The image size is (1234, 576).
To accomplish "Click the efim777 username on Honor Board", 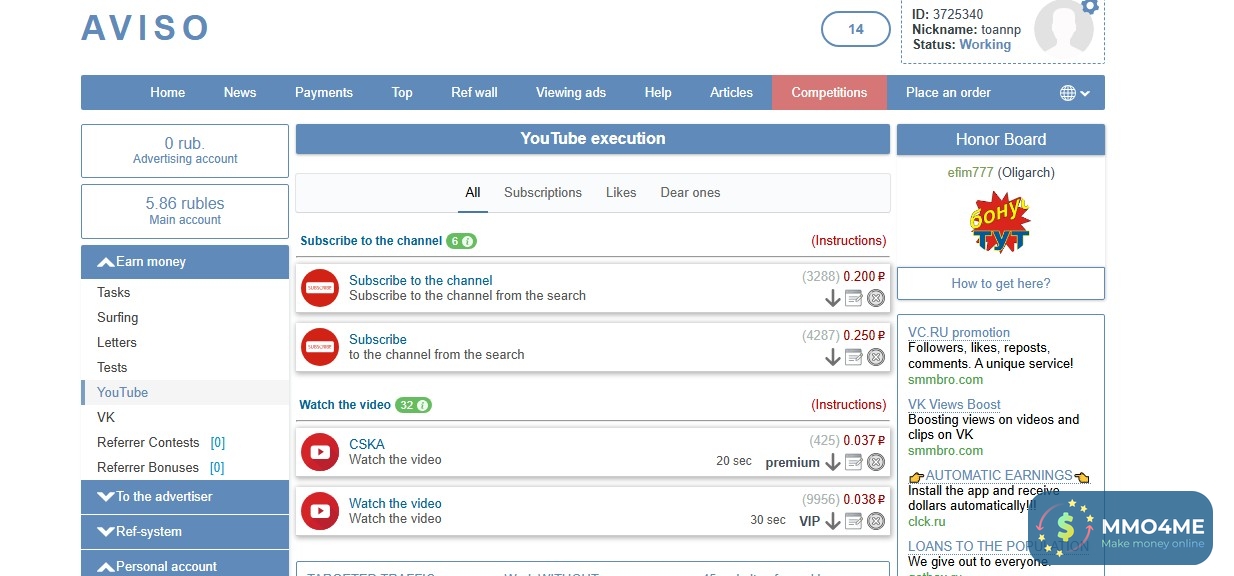I will pos(971,172).
